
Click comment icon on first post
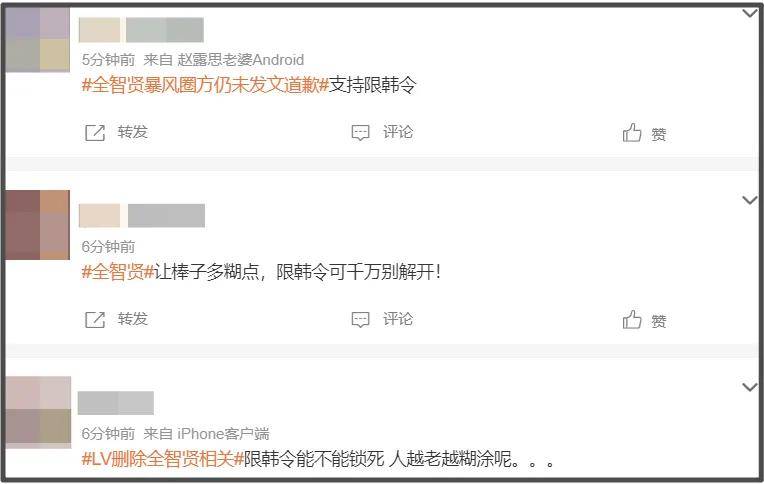click(x=361, y=133)
